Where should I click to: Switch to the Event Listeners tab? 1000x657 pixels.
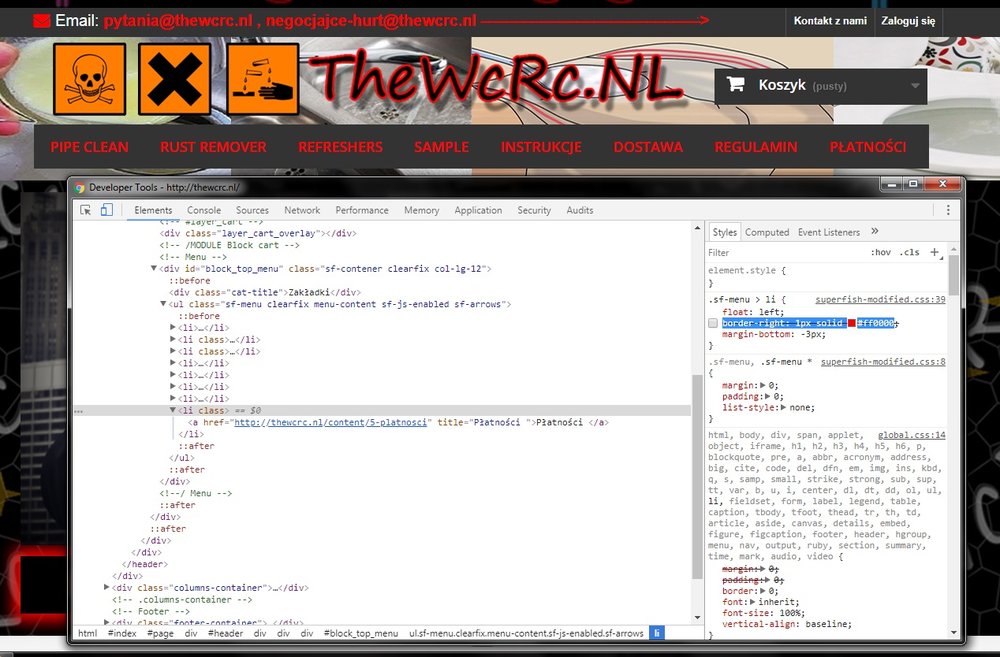coord(828,232)
